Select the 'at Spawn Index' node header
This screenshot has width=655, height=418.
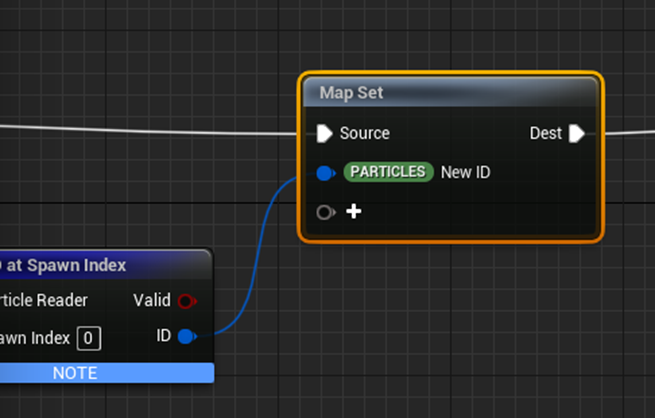tap(106, 265)
